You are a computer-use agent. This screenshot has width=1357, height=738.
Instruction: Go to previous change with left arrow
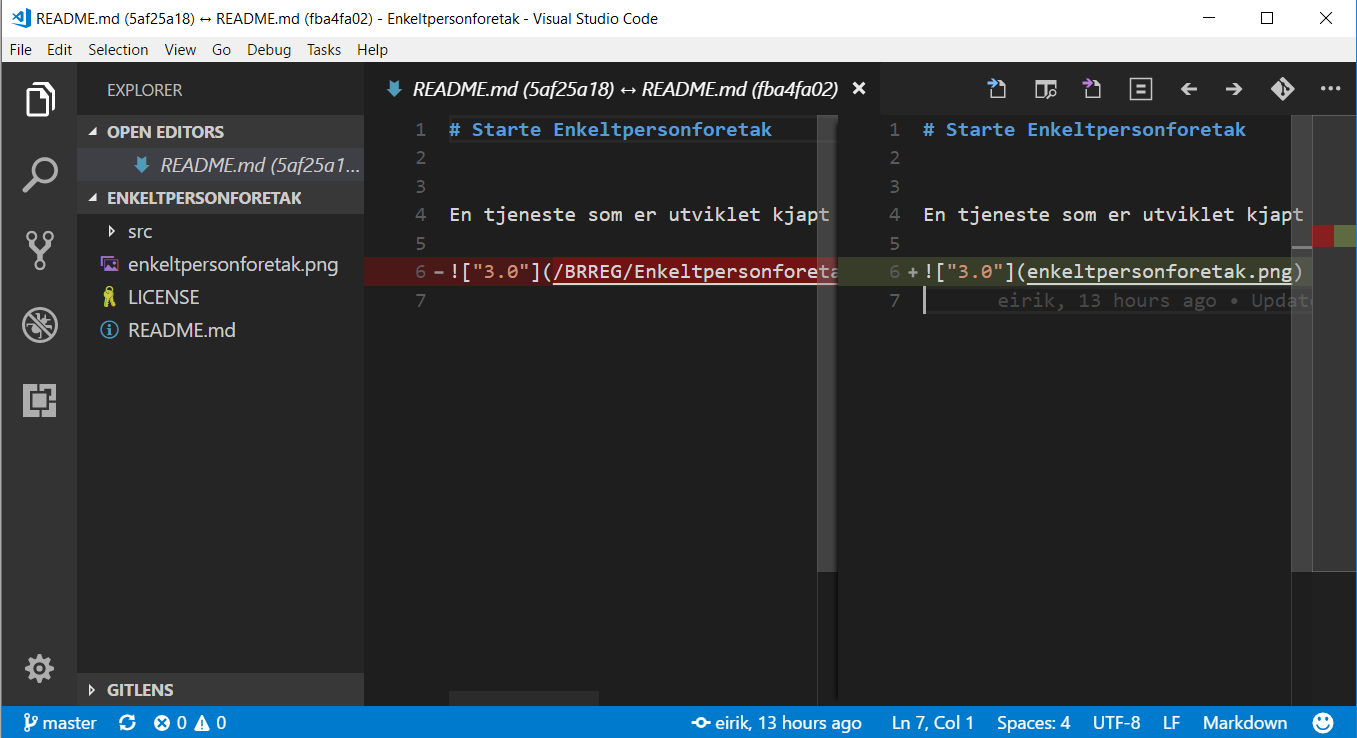(1188, 89)
